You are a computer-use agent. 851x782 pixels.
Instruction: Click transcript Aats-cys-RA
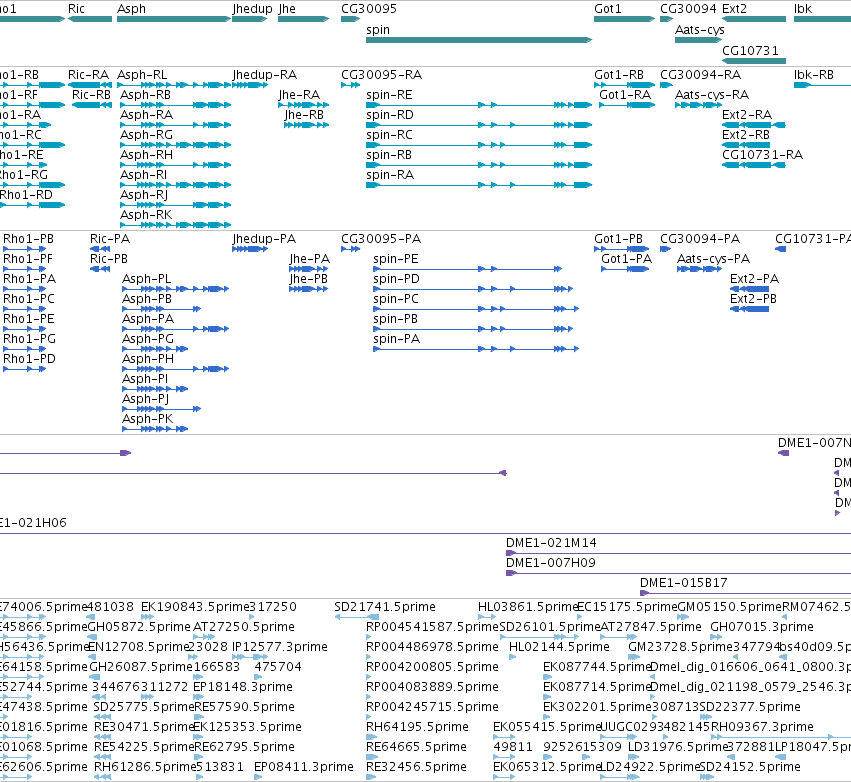[698, 105]
